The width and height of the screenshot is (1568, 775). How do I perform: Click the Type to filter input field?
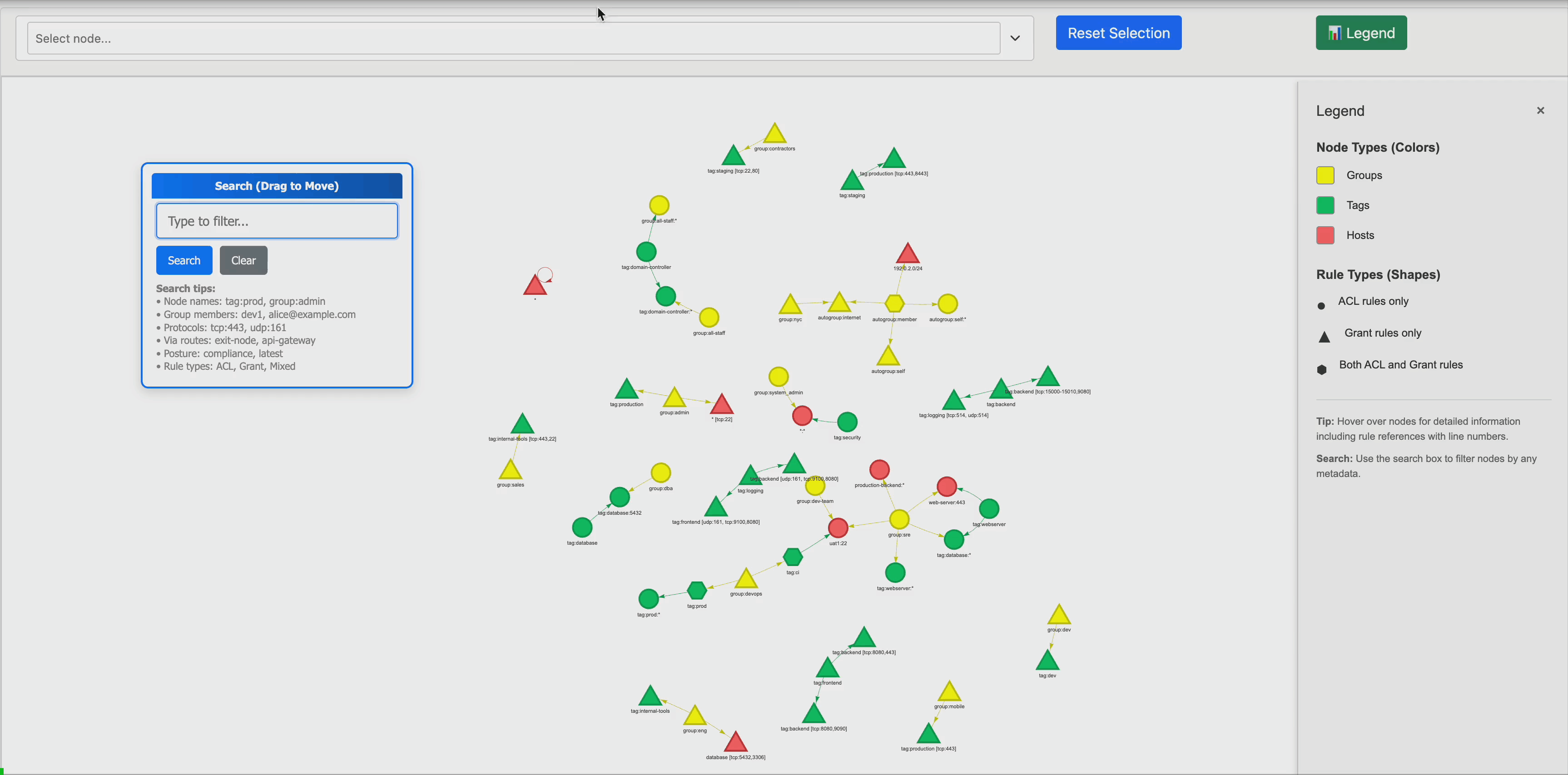coord(277,220)
